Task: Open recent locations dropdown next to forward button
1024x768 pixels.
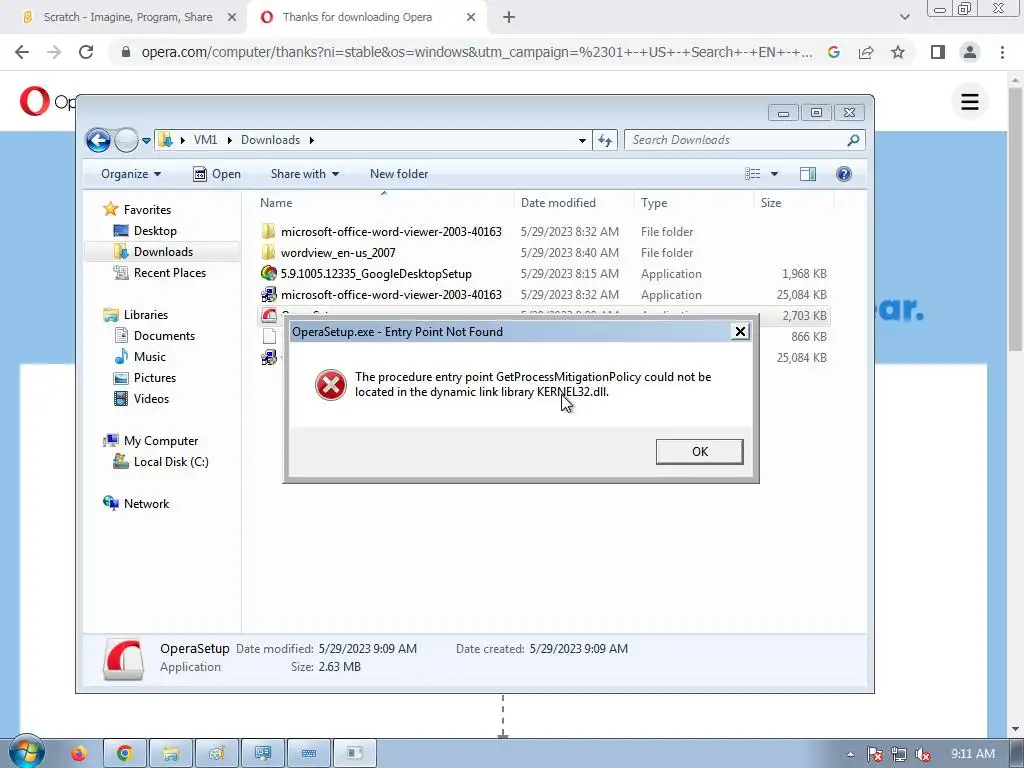Action: tap(146, 140)
